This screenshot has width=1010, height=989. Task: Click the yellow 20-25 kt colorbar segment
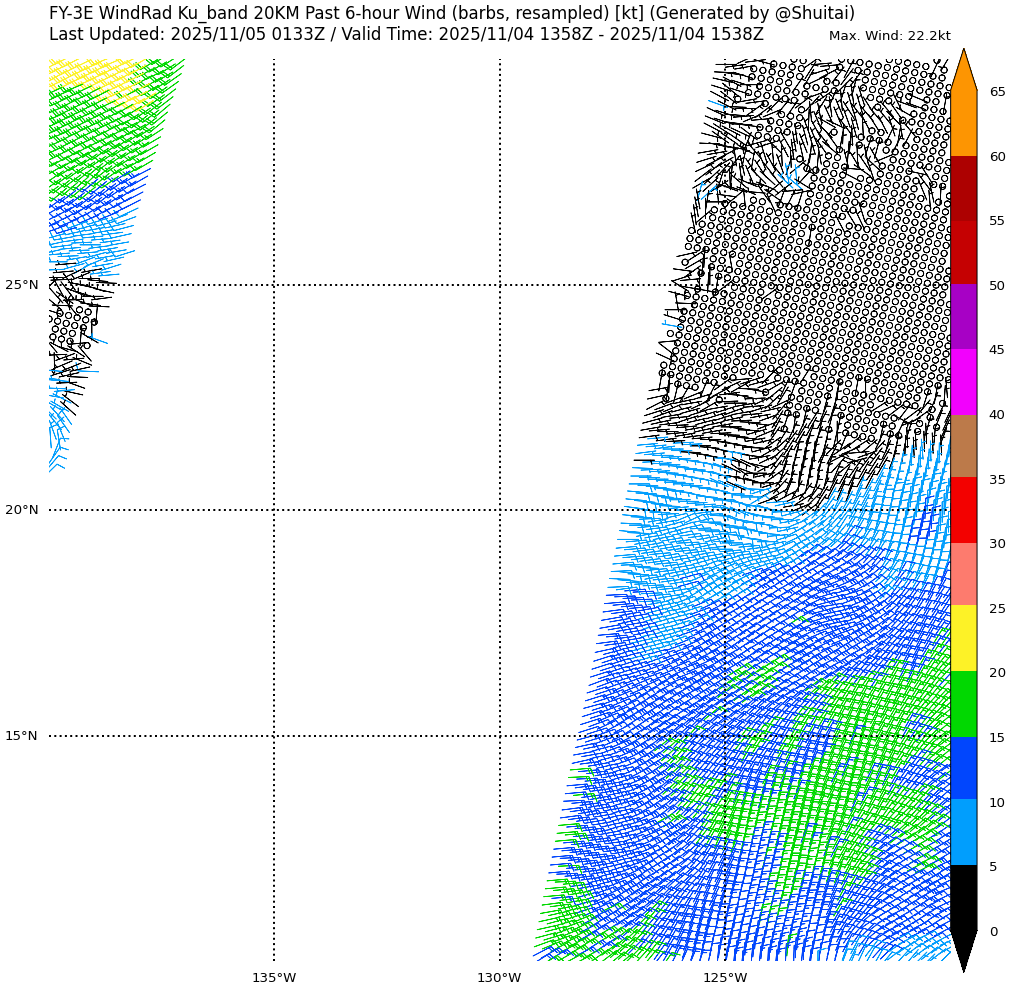point(963,638)
